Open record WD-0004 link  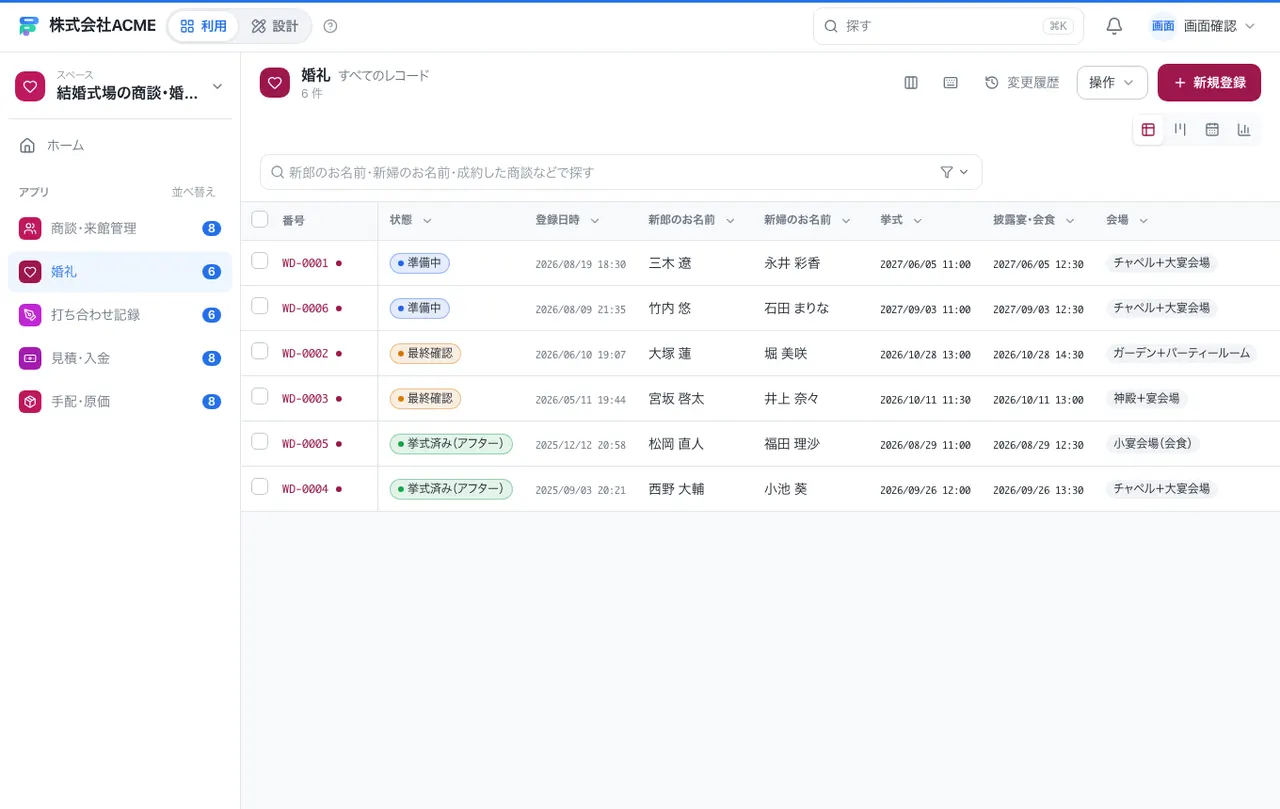point(305,489)
